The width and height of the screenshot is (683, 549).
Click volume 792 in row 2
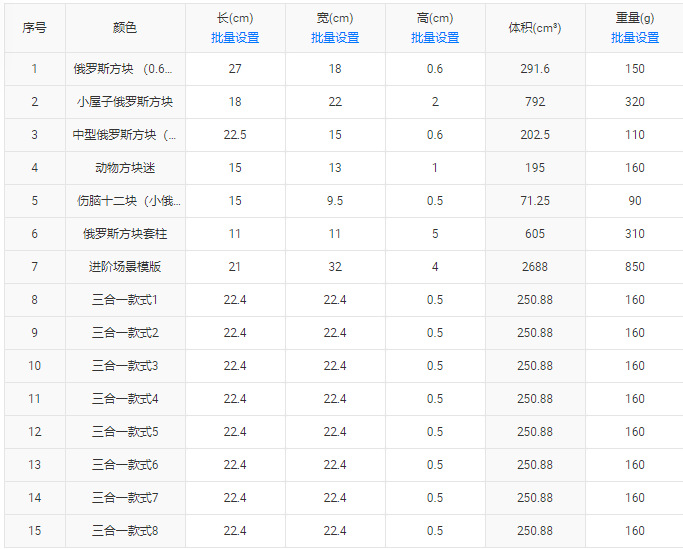[x=535, y=102]
